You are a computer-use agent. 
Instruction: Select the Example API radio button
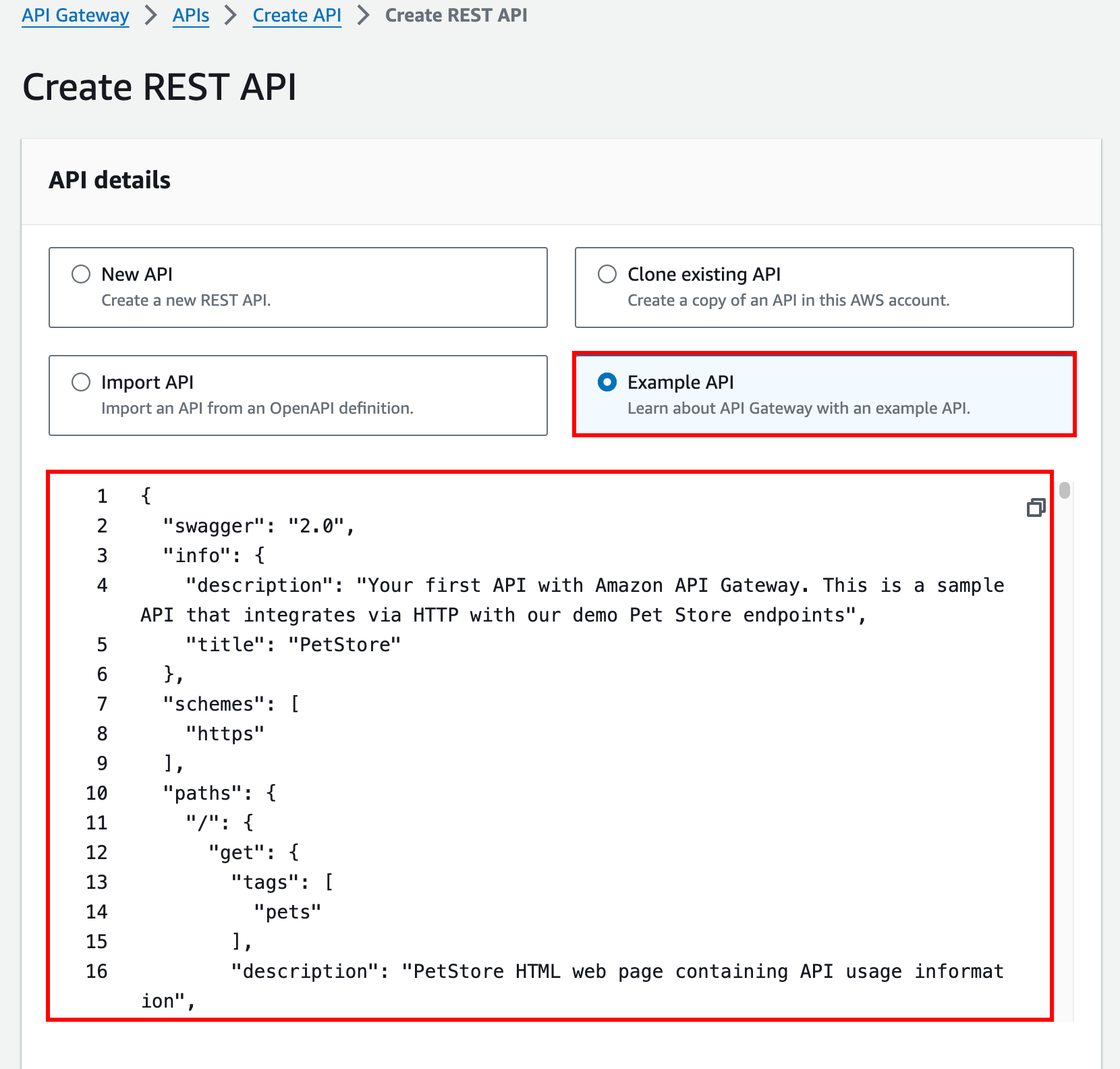(x=607, y=382)
